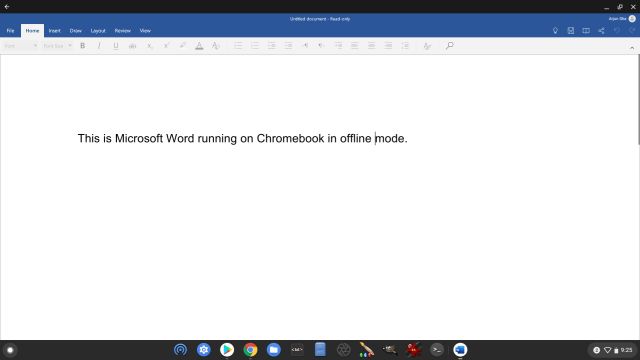Image resolution: width=640 pixels, height=360 pixels.
Task: Open the Styles gallery icon
Action: pyautogui.click(x=427, y=46)
